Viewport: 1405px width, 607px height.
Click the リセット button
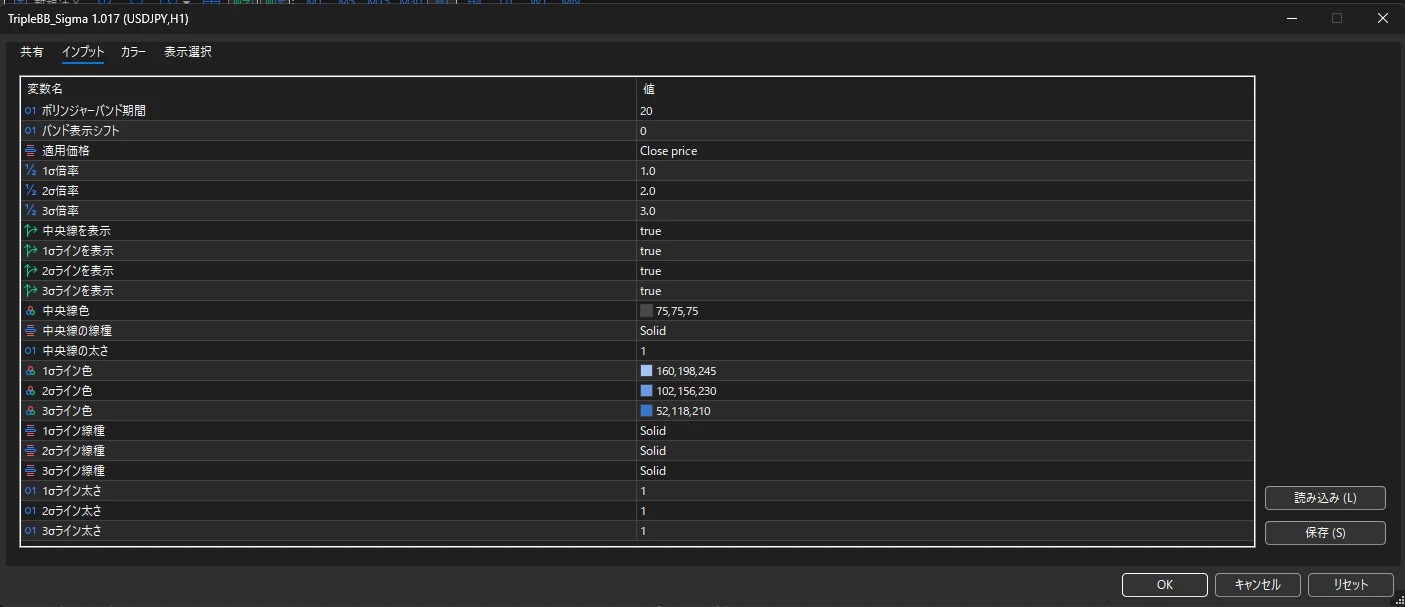[x=1351, y=585]
